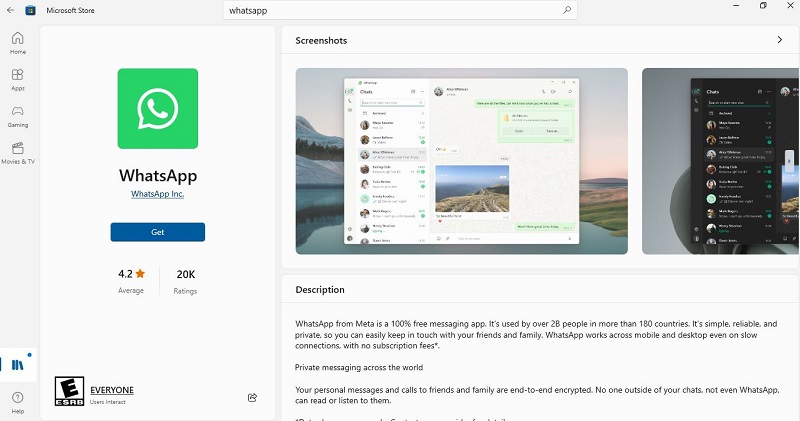The width and height of the screenshot is (800, 421).
Task: Open Movies & TV section in sidebar
Action: pos(18,153)
